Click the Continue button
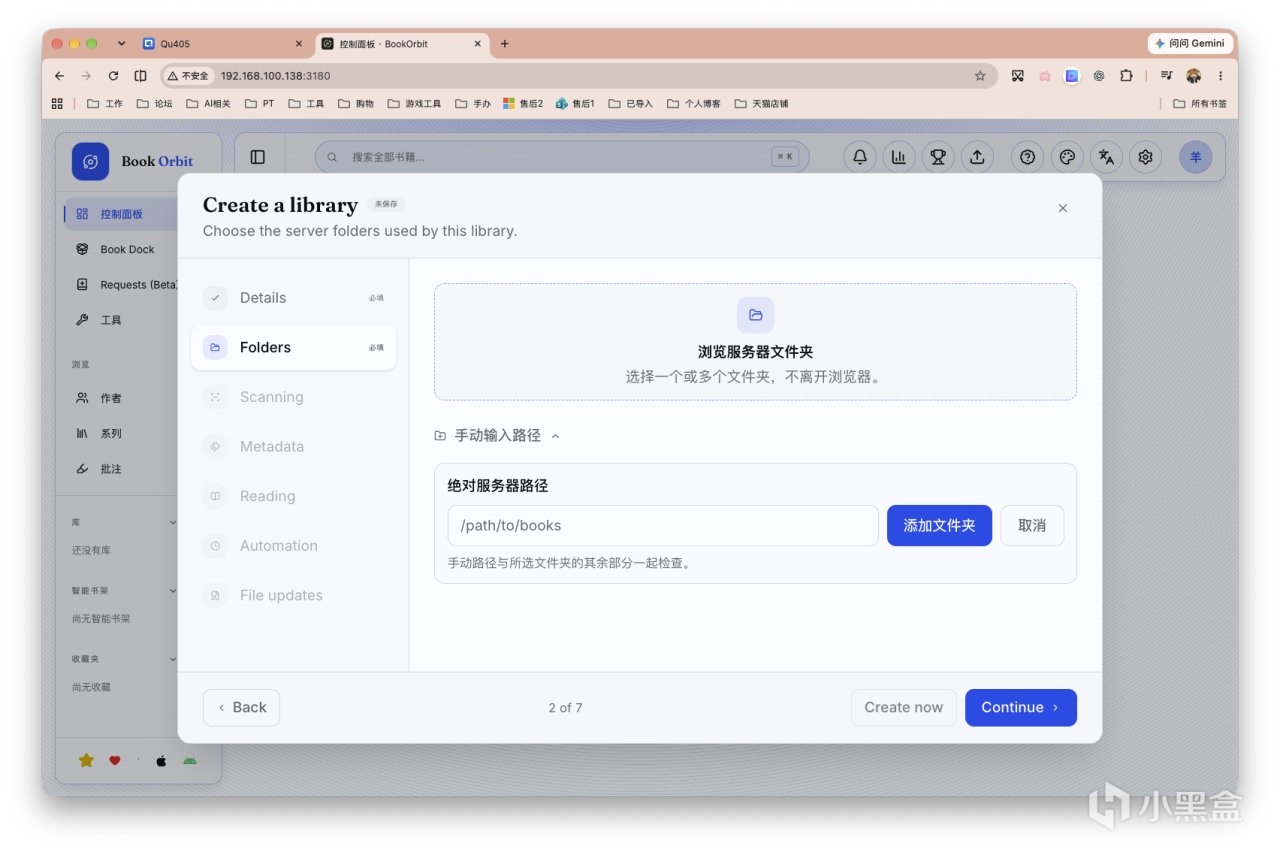The width and height of the screenshot is (1280, 852). click(x=1020, y=707)
